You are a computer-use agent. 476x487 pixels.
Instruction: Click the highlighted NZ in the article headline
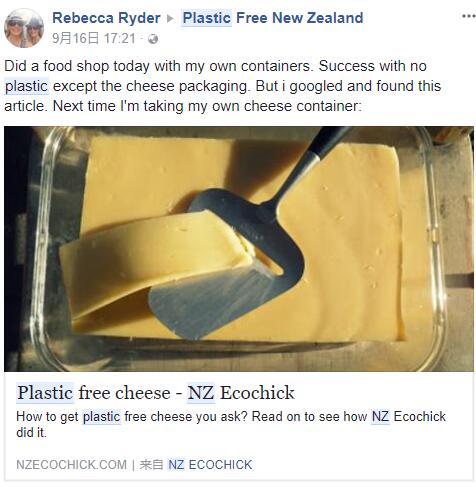(x=201, y=392)
